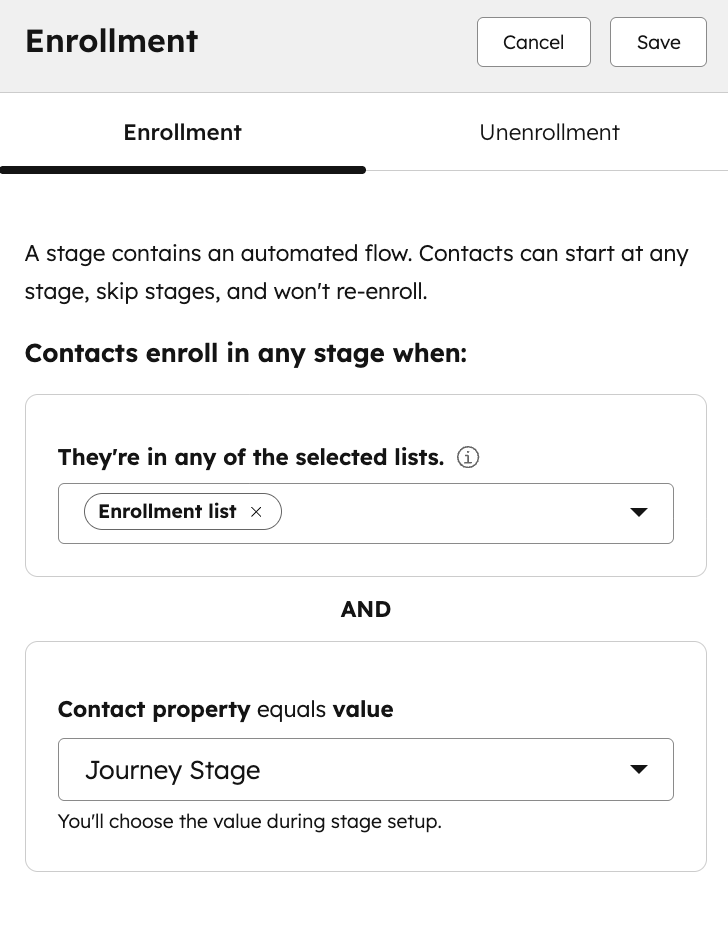Click the Enrollment list chip

pos(167,511)
